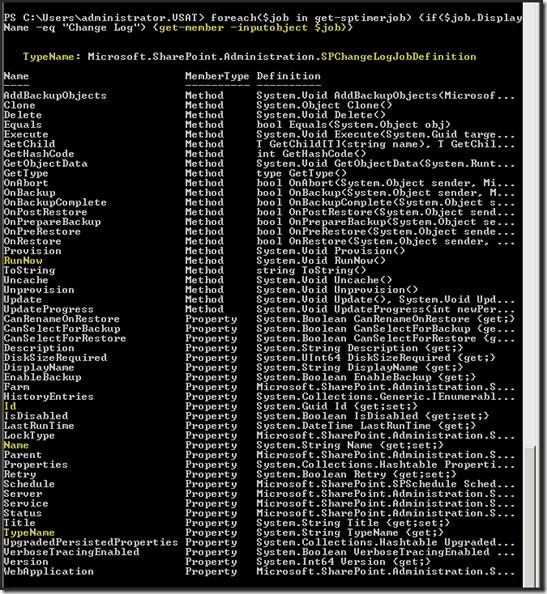Click the Unprovision method name
The width and height of the screenshot is (547, 594).
coord(39,290)
